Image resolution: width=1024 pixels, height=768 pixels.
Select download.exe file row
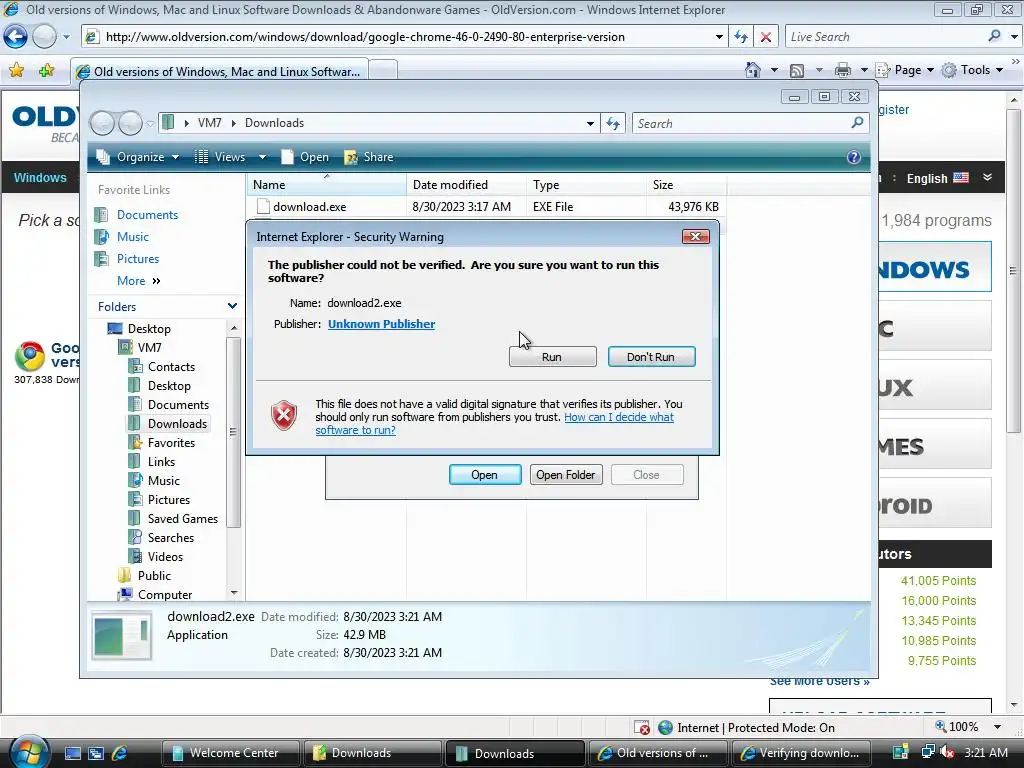point(487,207)
